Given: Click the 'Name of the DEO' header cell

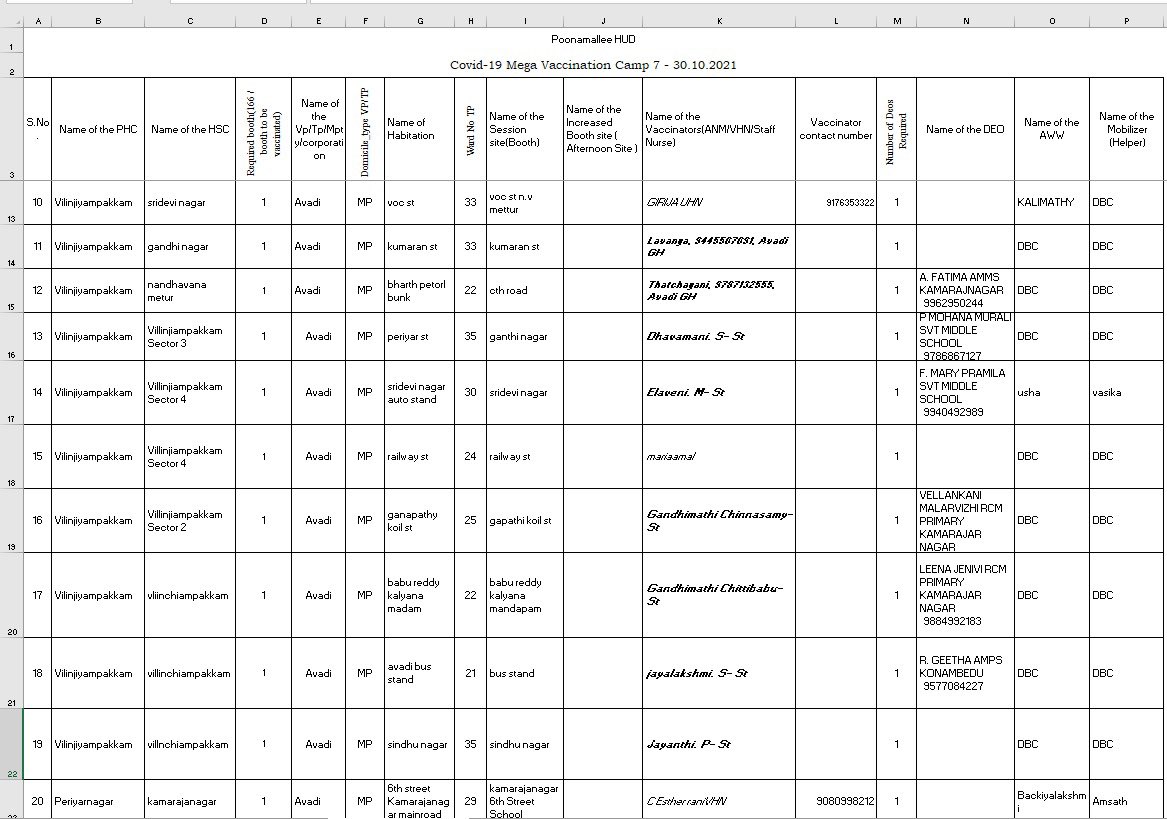Looking at the screenshot, I should pyautogui.click(x=965, y=129).
